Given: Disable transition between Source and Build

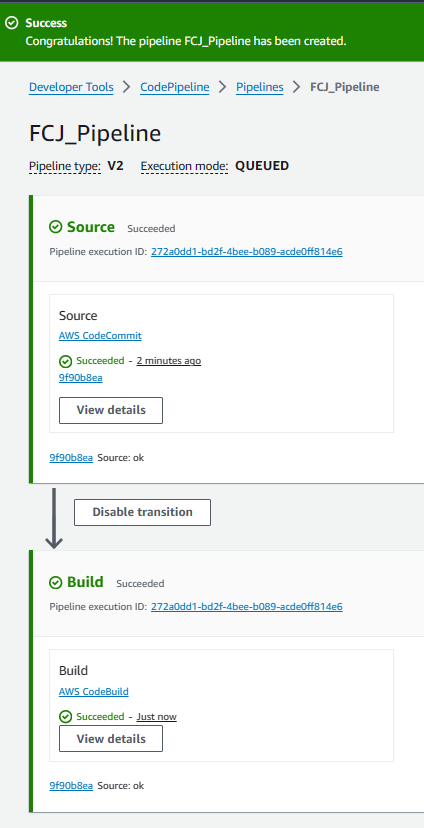Looking at the screenshot, I should click(143, 512).
